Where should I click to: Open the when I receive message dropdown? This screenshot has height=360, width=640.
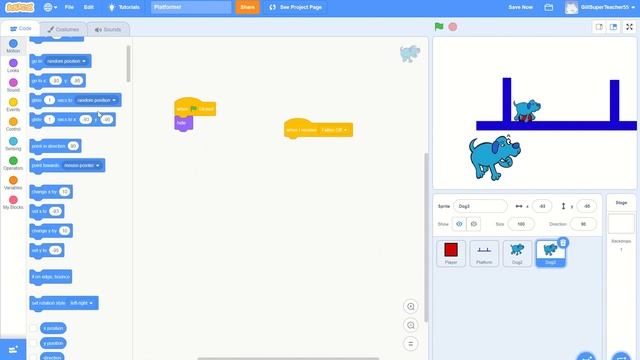click(334, 130)
